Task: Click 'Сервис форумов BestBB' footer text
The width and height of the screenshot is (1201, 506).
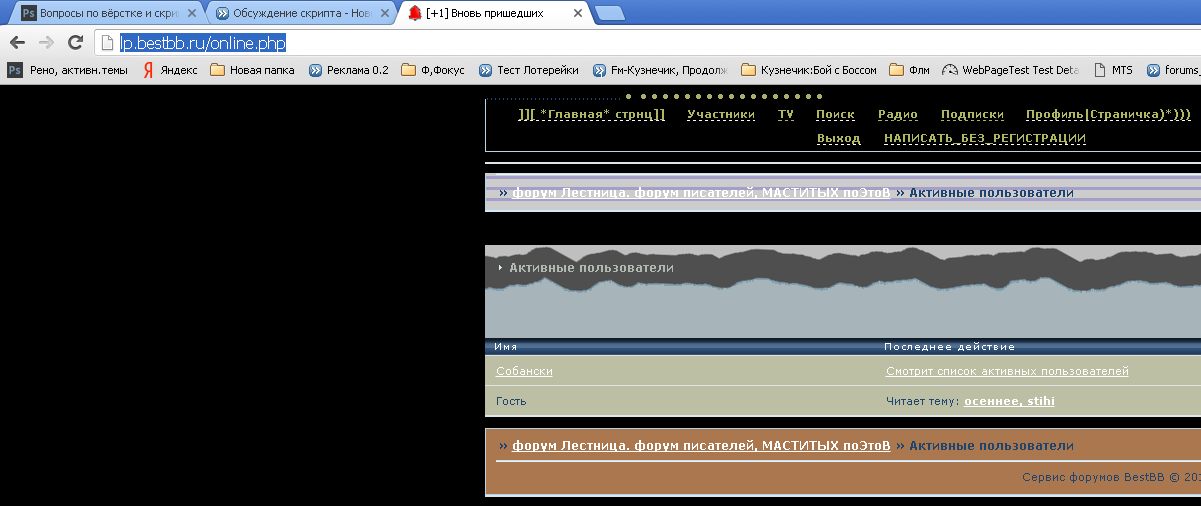Action: click(x=1110, y=477)
